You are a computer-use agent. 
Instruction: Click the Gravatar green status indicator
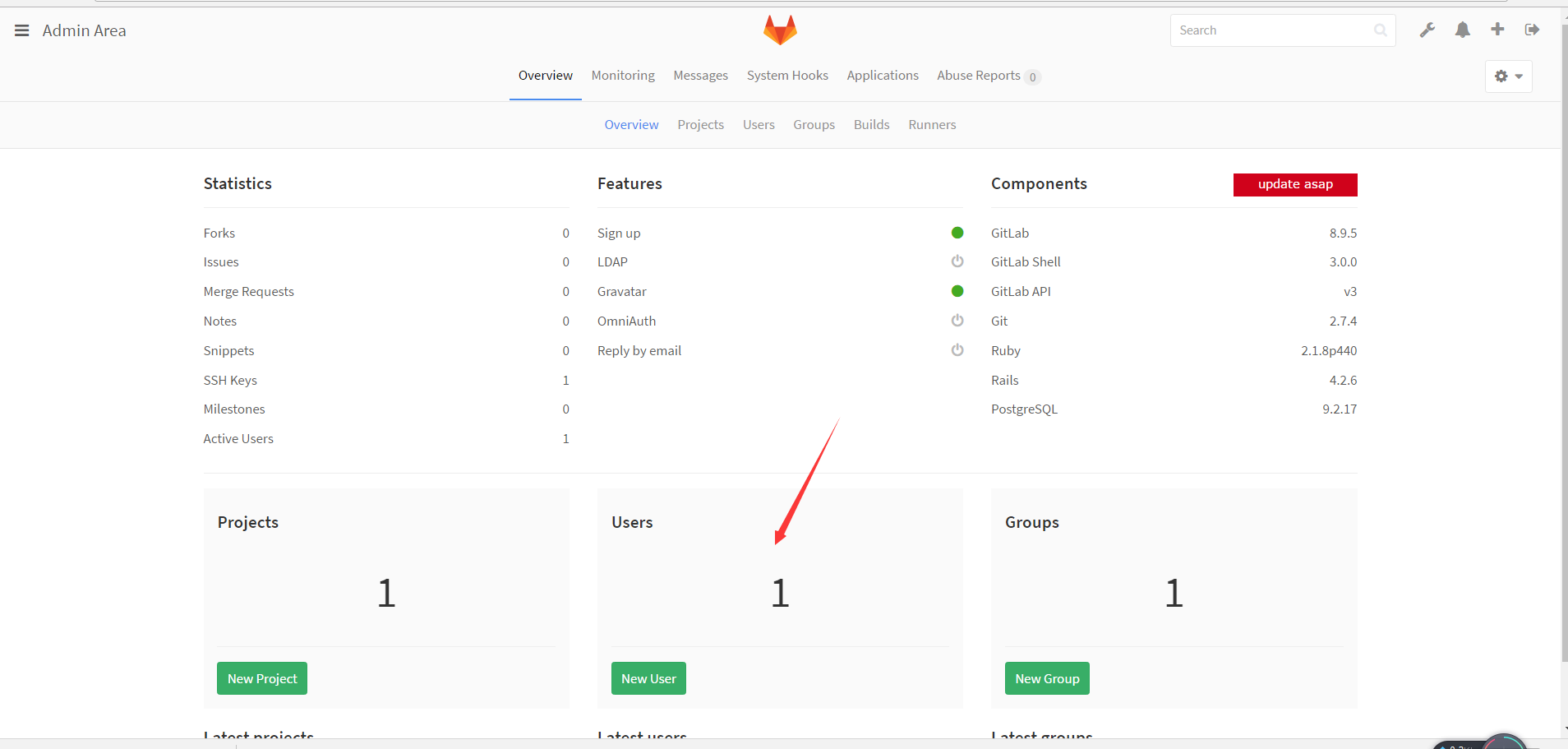(957, 291)
